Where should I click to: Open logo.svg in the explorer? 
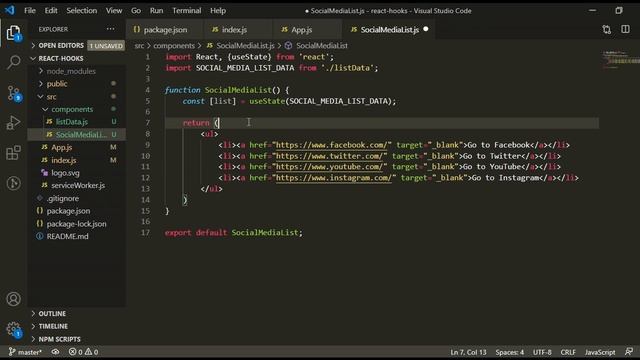click(65, 173)
